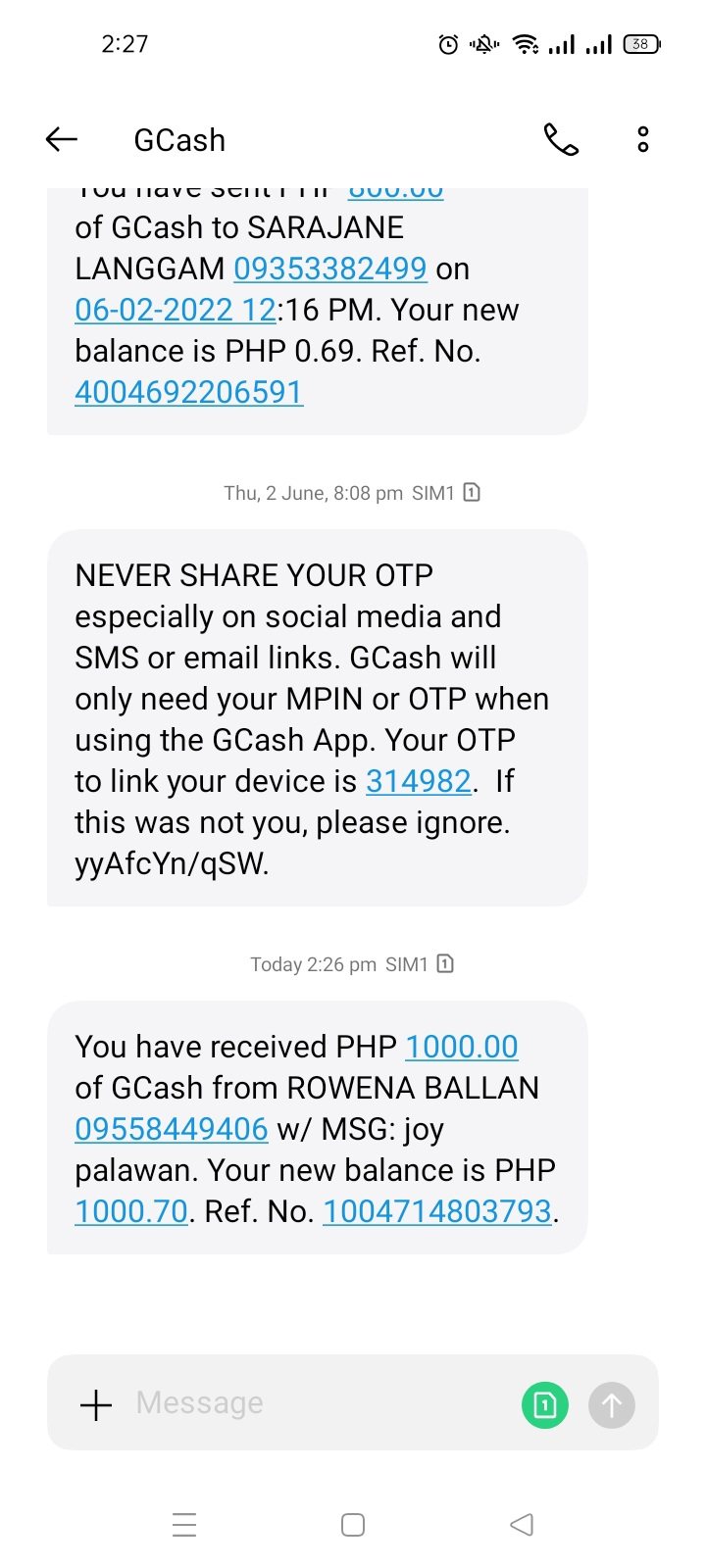
Task: Open the phone number 09353382499 link
Action: coord(330,269)
